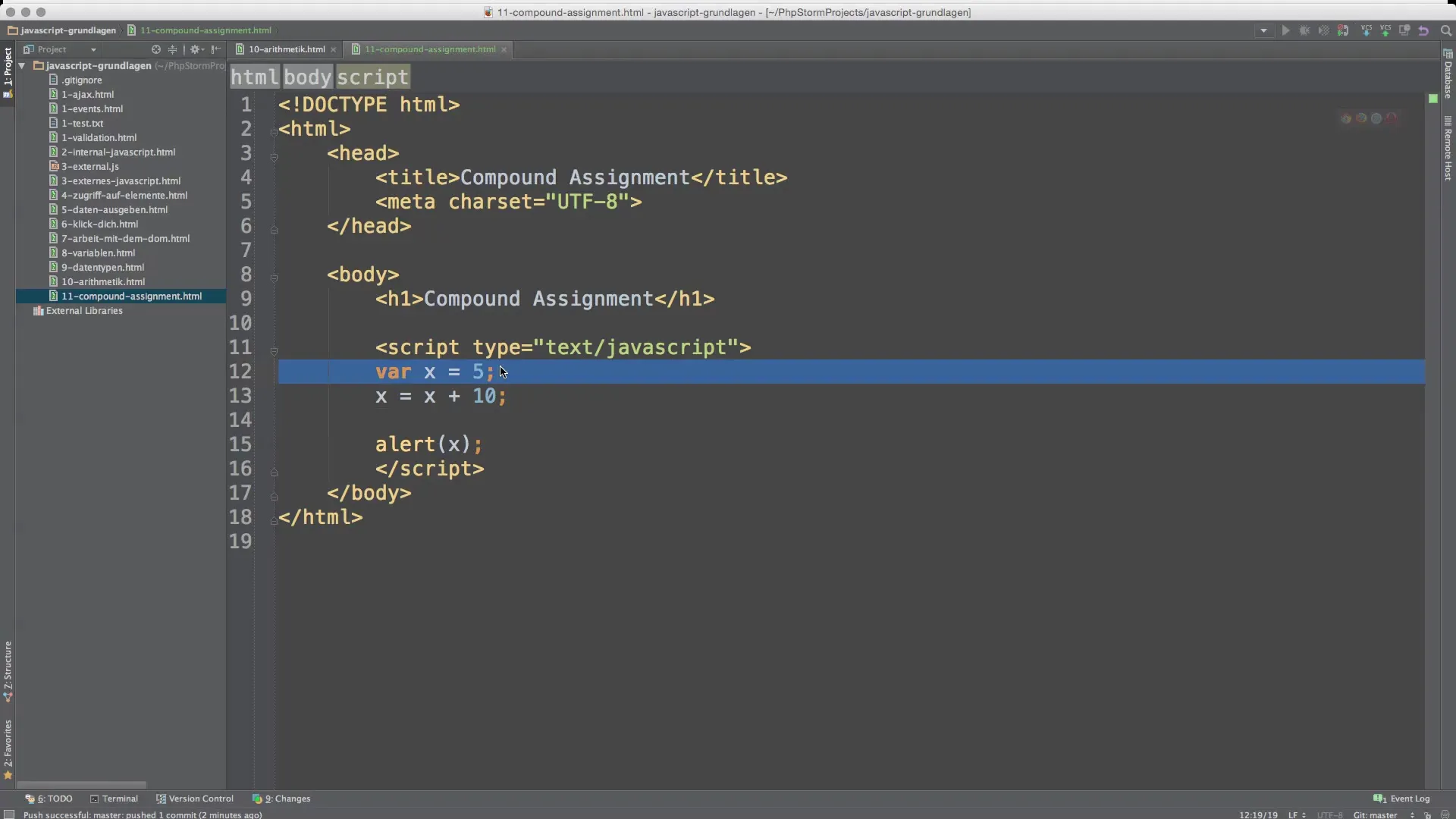The image size is (1456, 819).
Task: Click the Run with Coverage icon
Action: [x=1323, y=31]
